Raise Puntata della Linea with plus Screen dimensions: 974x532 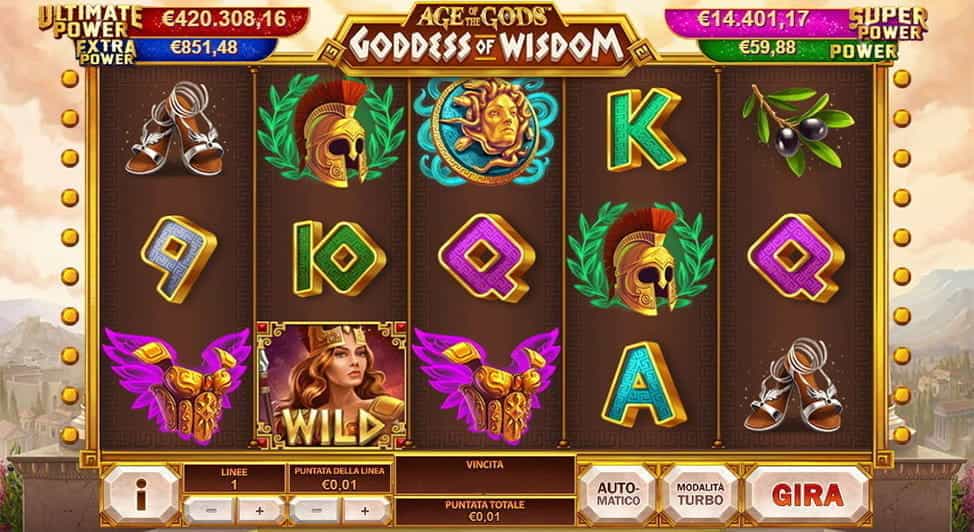pyautogui.click(x=365, y=510)
